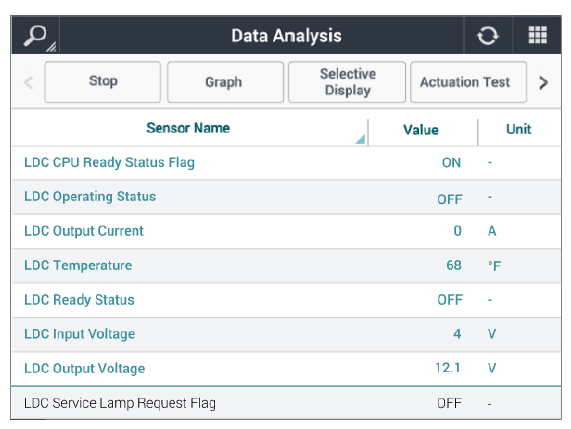571x429 pixels.
Task: Click the Unit column header
Action: [x=519, y=129]
